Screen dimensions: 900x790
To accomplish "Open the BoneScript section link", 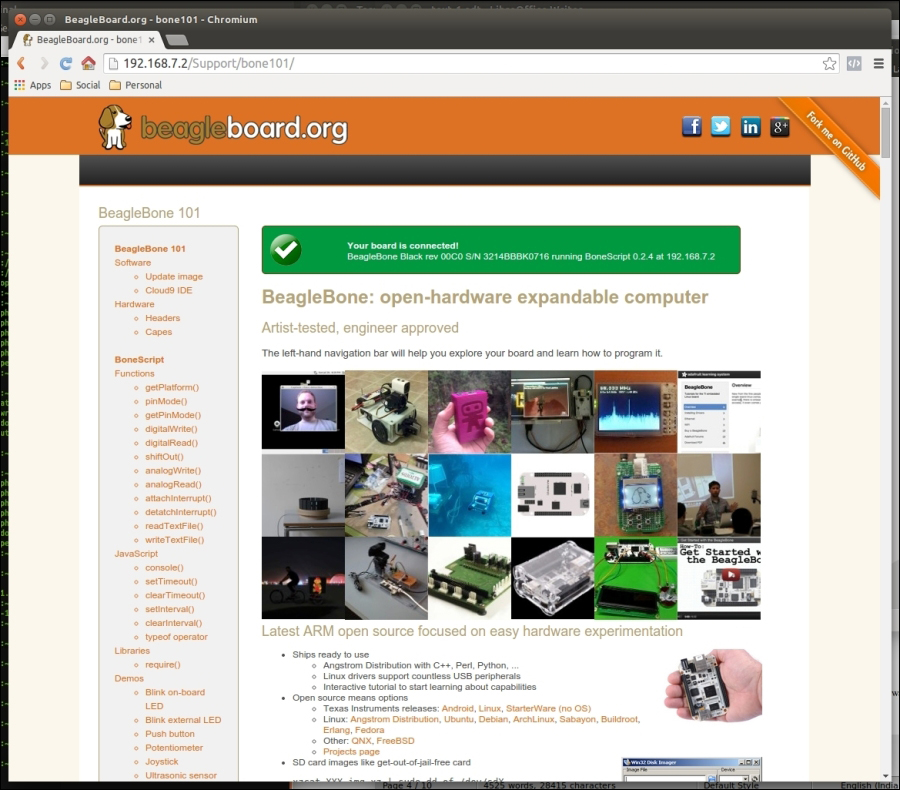I will 139,359.
